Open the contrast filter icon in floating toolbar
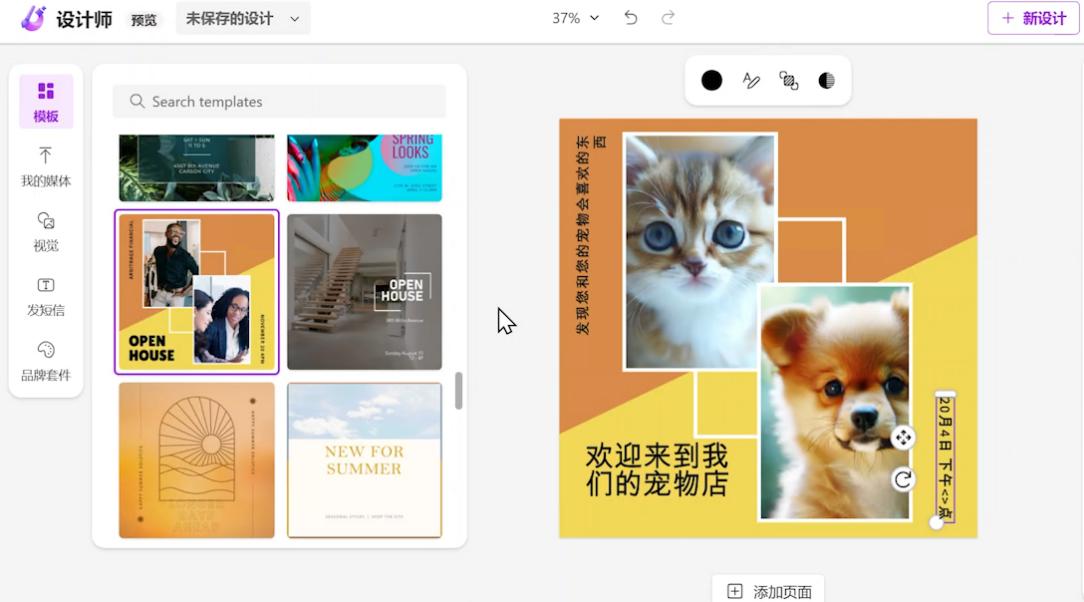The width and height of the screenshot is (1084, 602). coord(826,80)
